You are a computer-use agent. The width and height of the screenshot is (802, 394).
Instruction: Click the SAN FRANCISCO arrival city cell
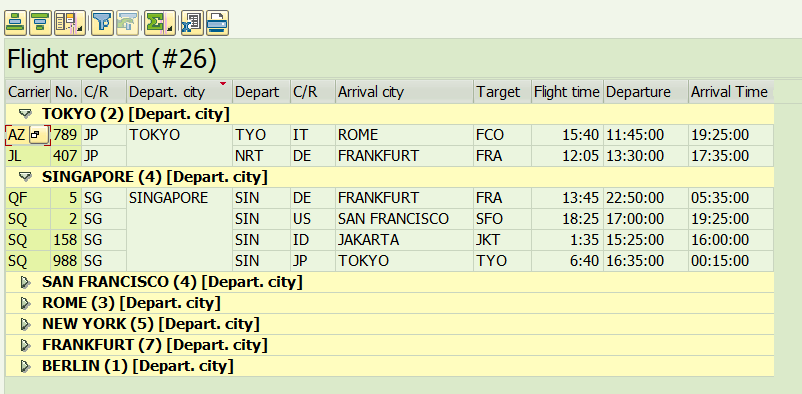click(404, 219)
